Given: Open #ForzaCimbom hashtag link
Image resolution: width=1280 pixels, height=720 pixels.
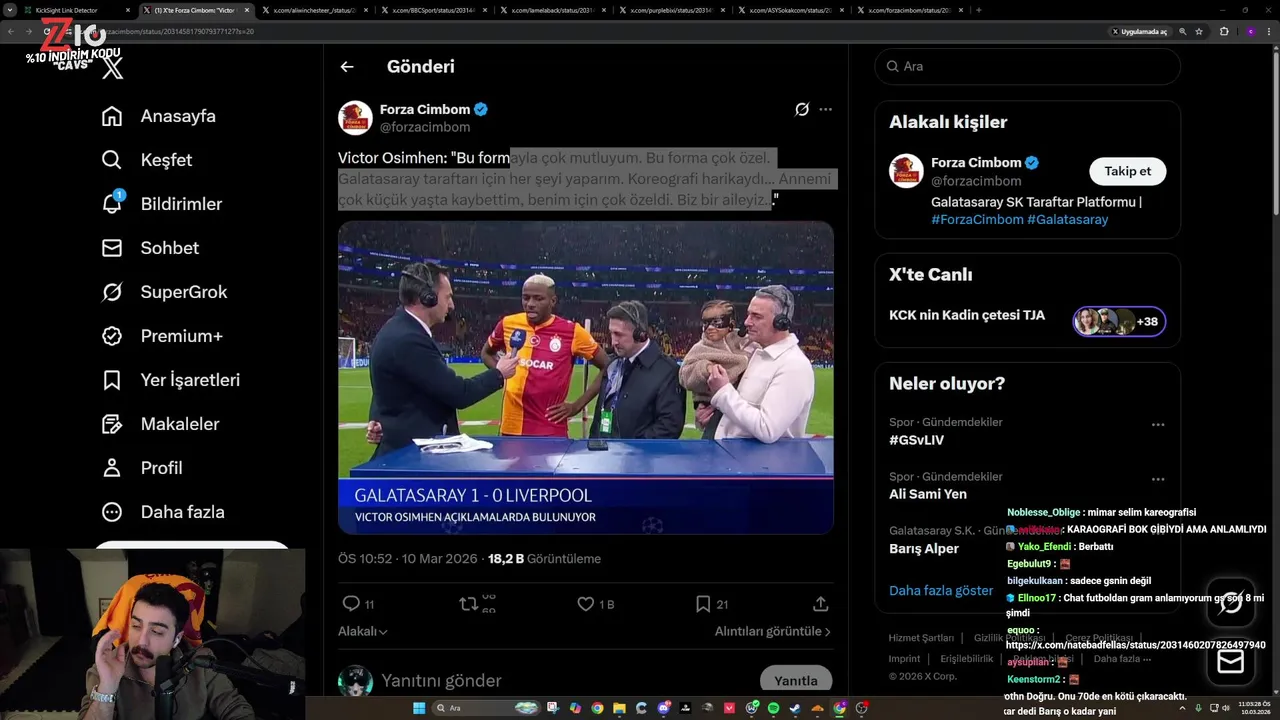Looking at the screenshot, I should point(977,220).
